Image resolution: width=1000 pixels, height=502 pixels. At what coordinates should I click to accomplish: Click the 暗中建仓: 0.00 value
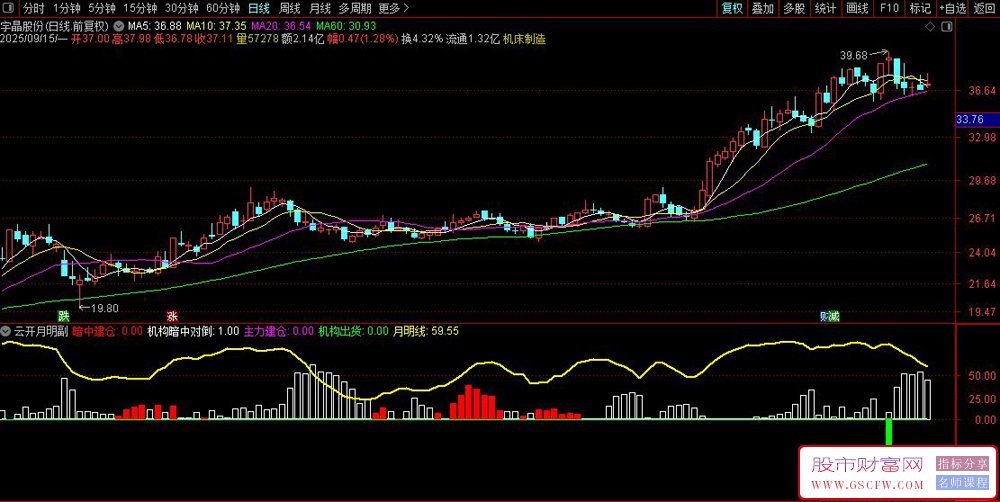point(107,331)
